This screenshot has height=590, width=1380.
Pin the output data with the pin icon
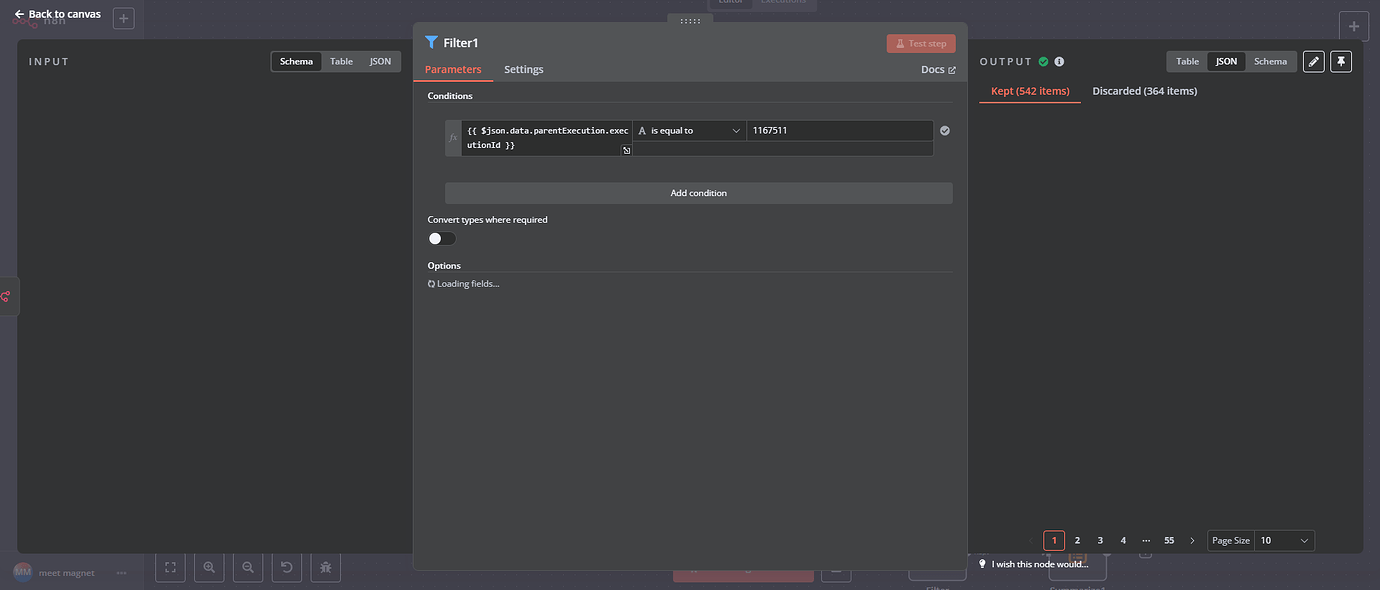click(1341, 61)
